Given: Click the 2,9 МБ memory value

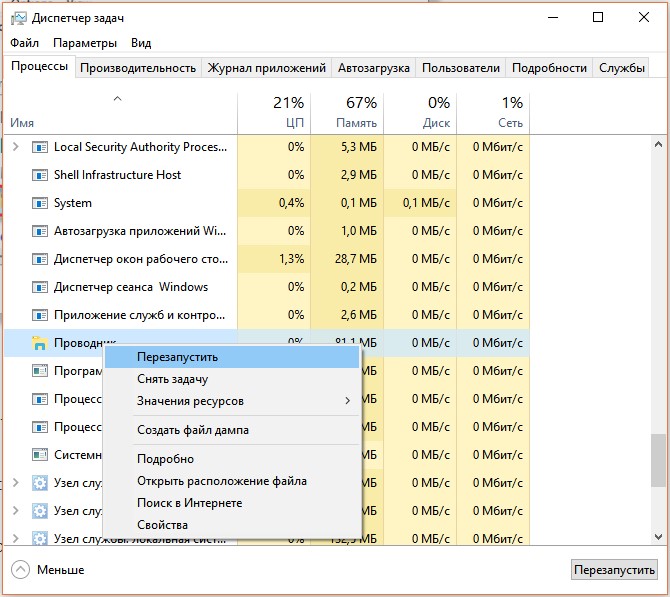Looking at the screenshot, I should click(x=359, y=175).
